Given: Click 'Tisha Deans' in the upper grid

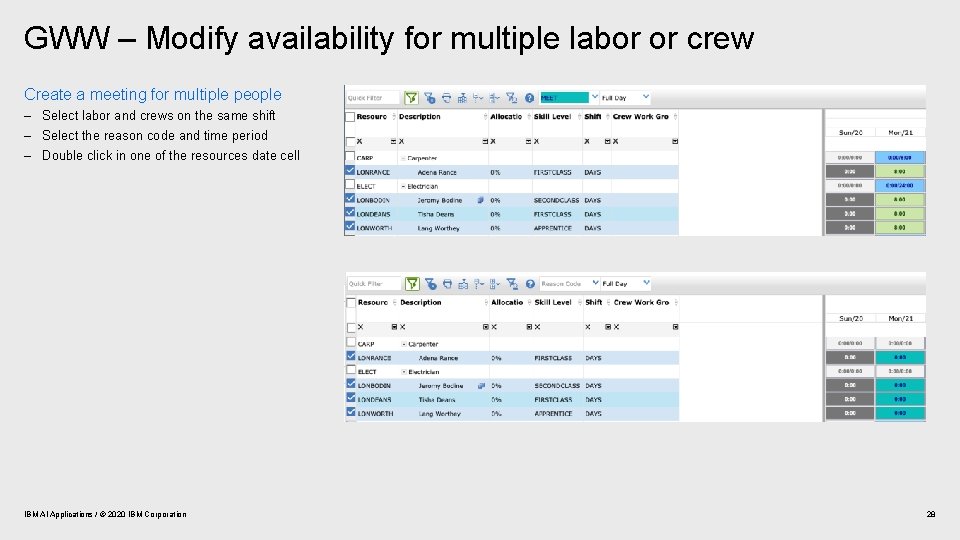Looking at the screenshot, I should (436, 214).
